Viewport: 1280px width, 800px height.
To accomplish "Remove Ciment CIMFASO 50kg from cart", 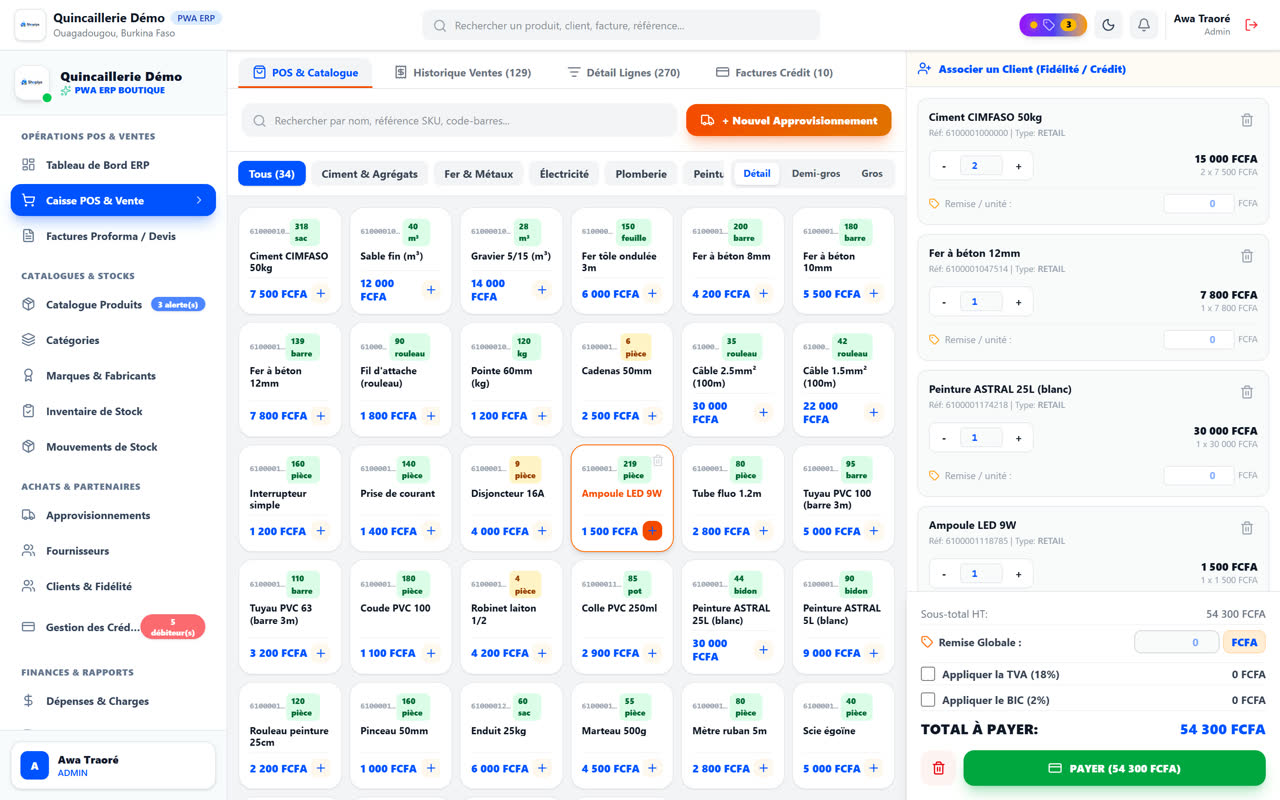I will 1247,120.
